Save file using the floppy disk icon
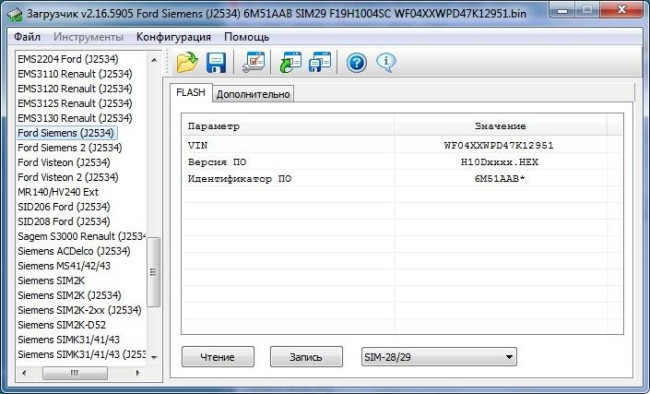The image size is (650, 394). pos(216,63)
